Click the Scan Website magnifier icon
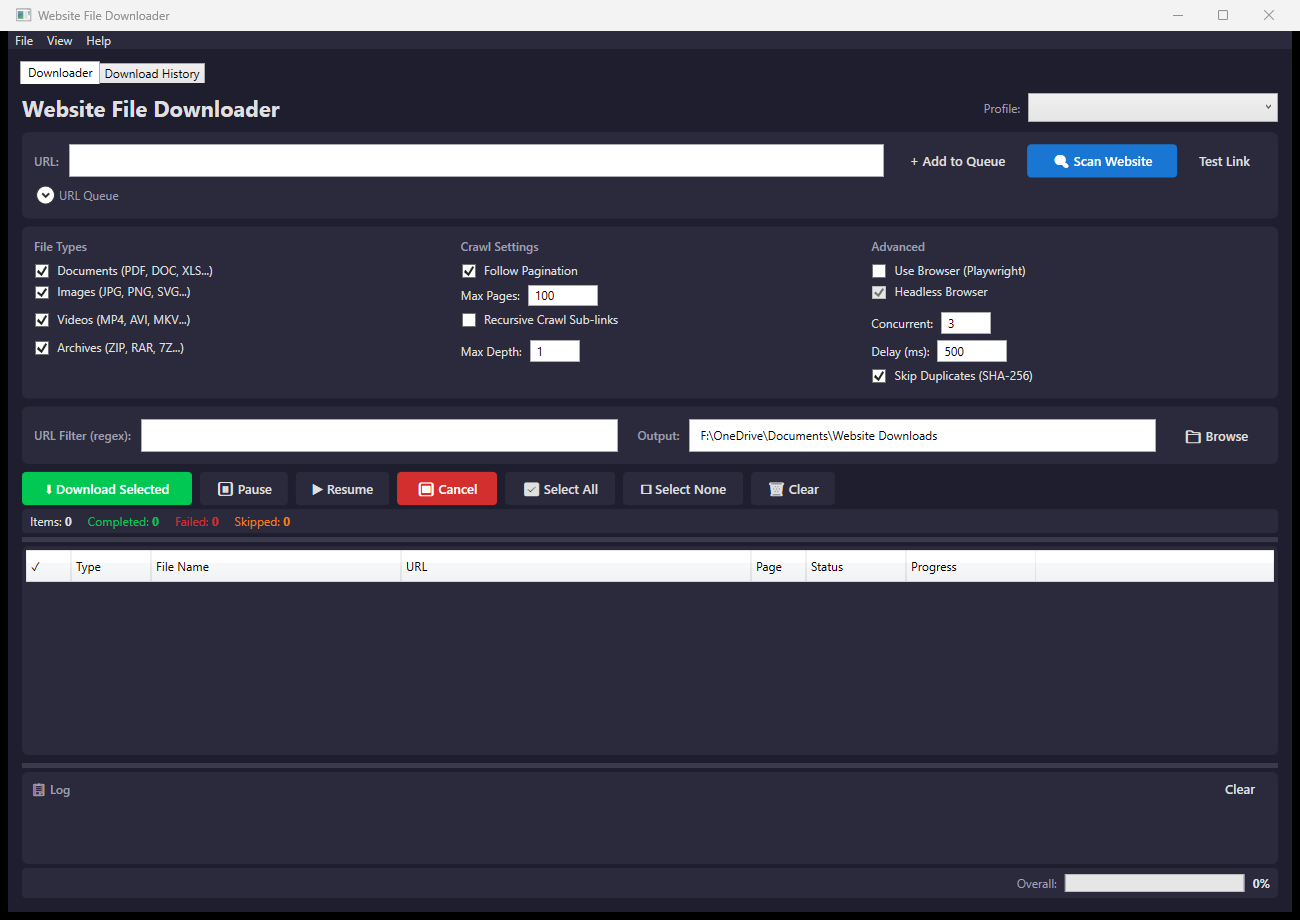 click(x=1063, y=161)
